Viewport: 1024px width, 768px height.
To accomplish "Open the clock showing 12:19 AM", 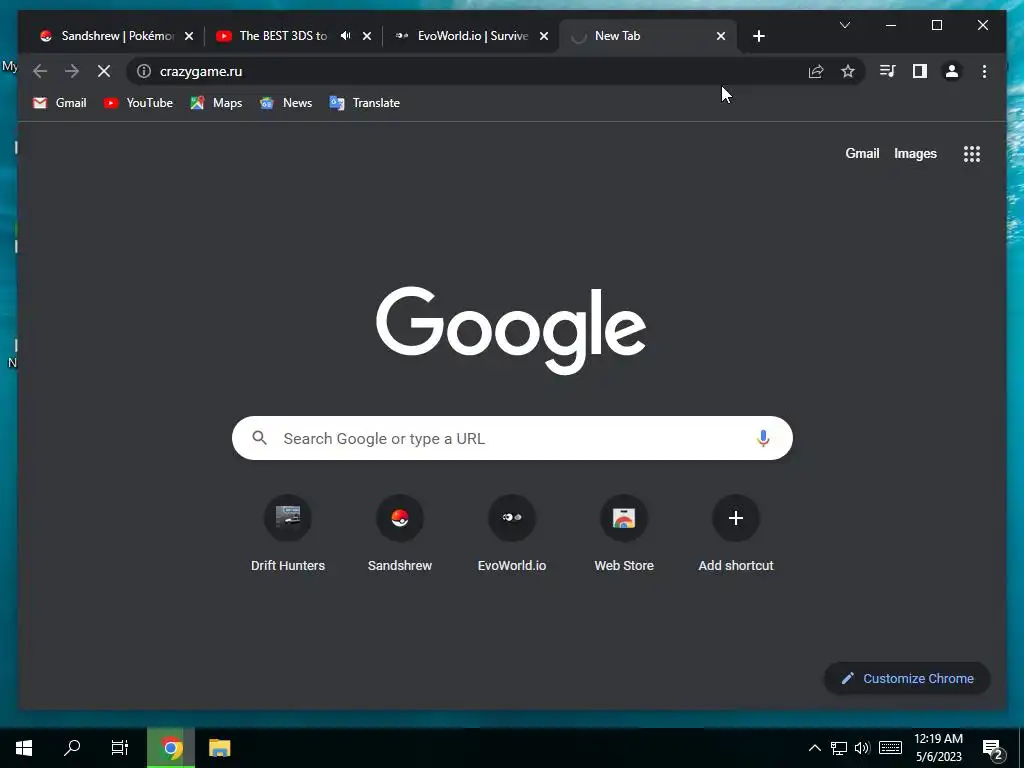I will coord(938,748).
